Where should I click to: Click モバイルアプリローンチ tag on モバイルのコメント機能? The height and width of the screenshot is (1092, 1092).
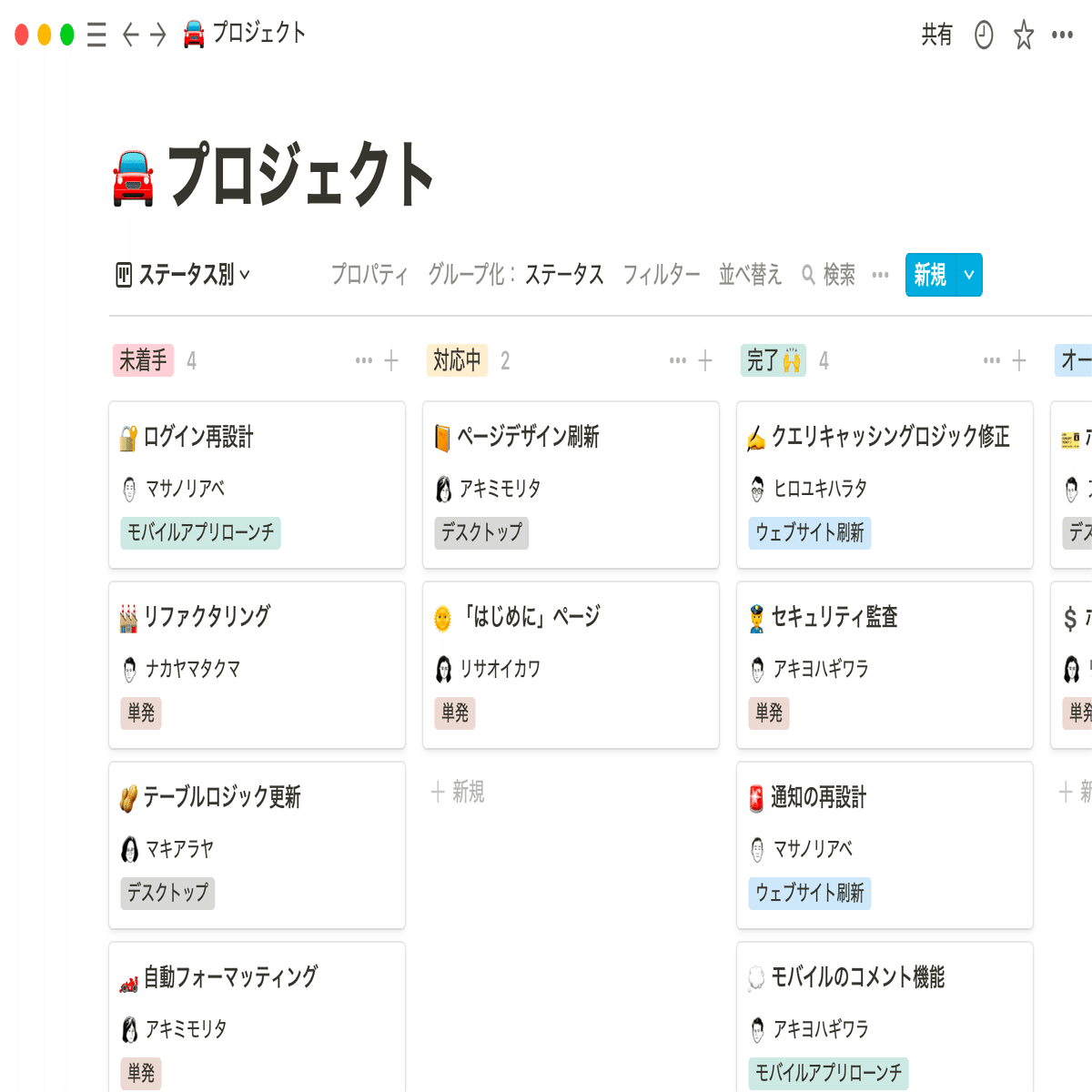point(828,1073)
